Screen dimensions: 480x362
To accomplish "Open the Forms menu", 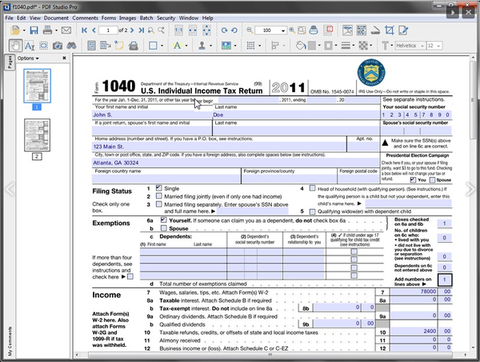I will [x=109, y=18].
